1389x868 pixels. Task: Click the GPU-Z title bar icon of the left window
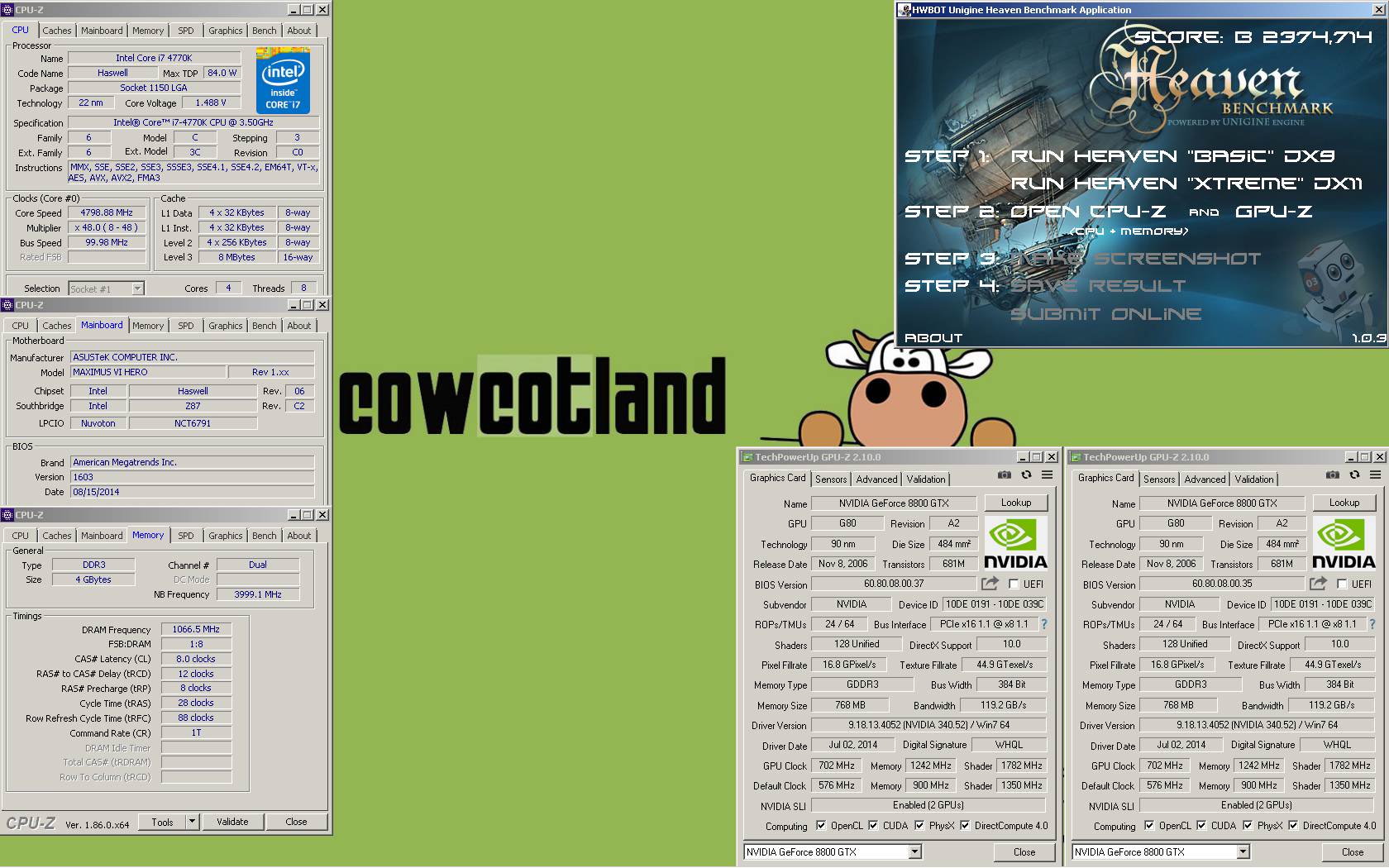[x=747, y=457]
